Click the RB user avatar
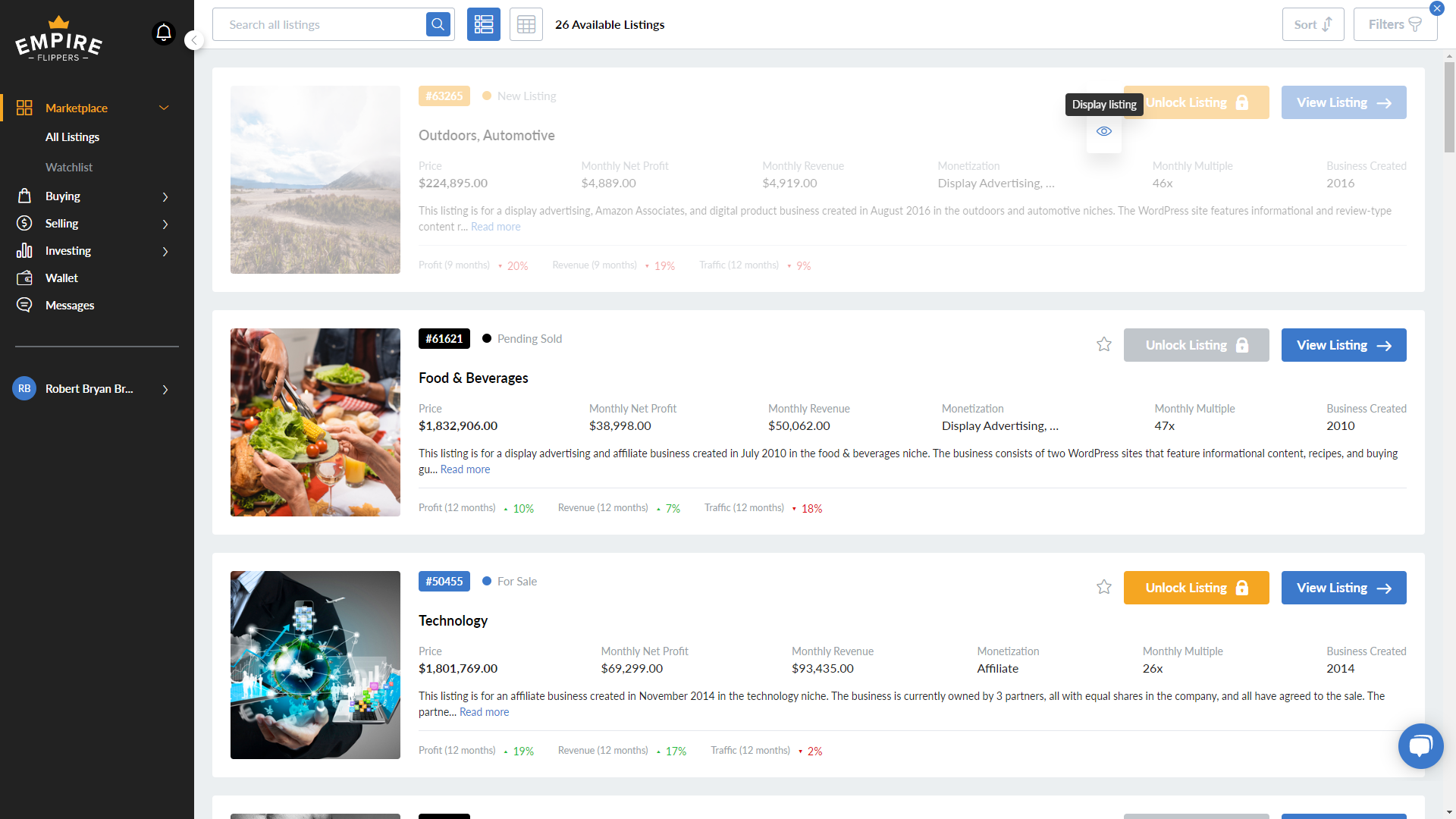This screenshot has width=1456, height=819. (x=24, y=388)
